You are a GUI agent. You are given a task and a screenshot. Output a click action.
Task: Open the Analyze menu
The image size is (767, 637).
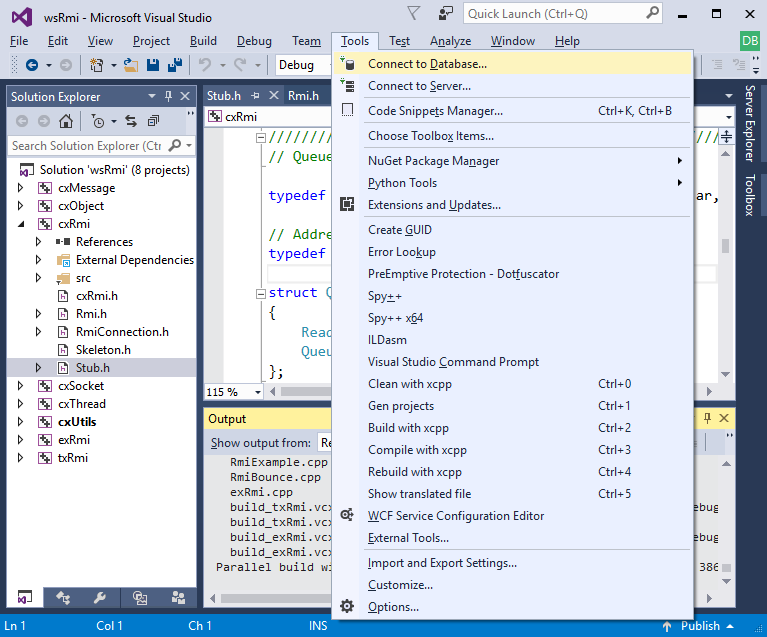451,41
